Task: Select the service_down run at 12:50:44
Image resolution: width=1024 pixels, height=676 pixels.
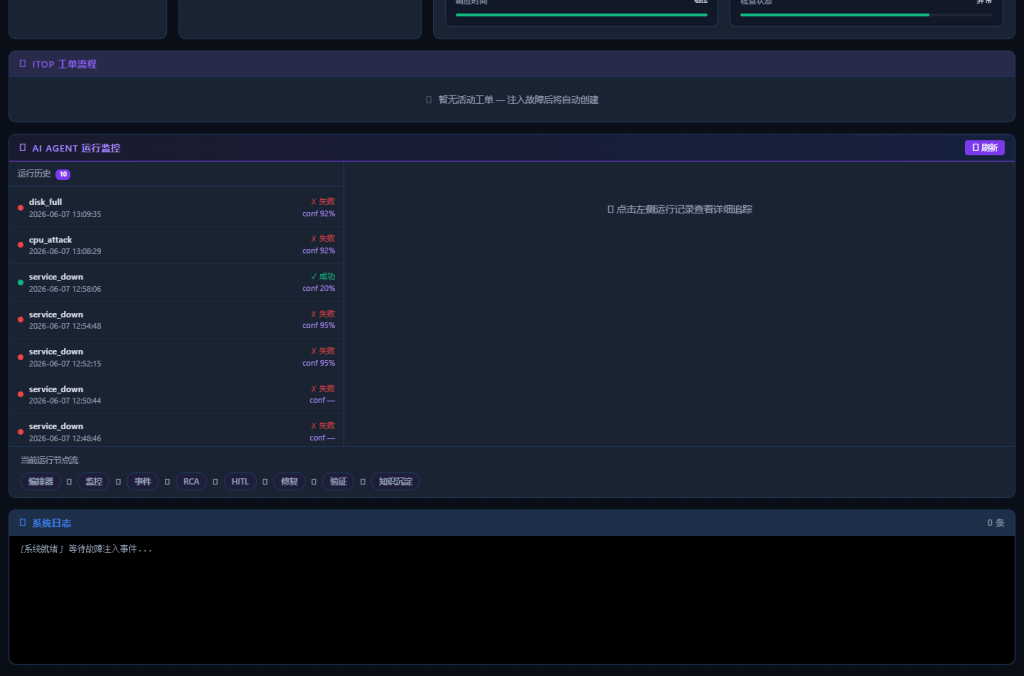Action: (176, 394)
